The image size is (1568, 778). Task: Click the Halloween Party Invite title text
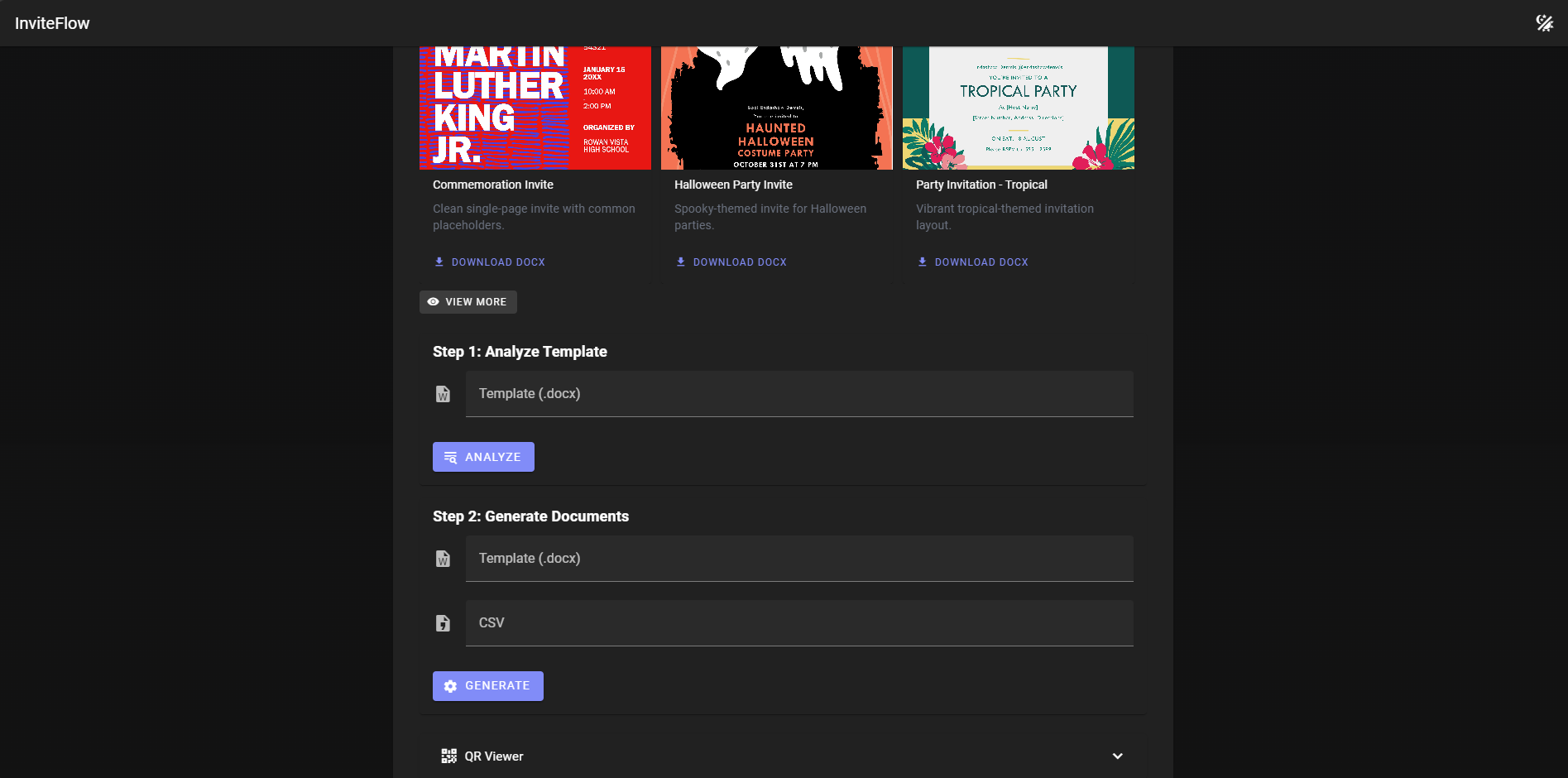pos(733,185)
